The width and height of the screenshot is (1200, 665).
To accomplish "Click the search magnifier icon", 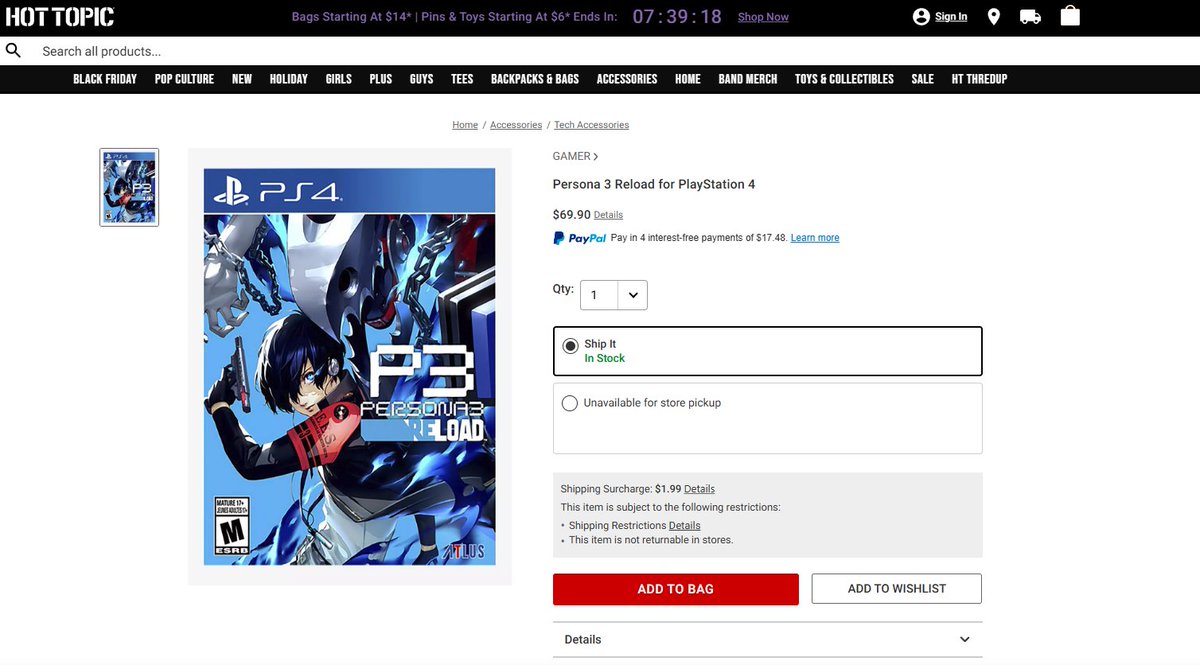I will click(x=14, y=51).
